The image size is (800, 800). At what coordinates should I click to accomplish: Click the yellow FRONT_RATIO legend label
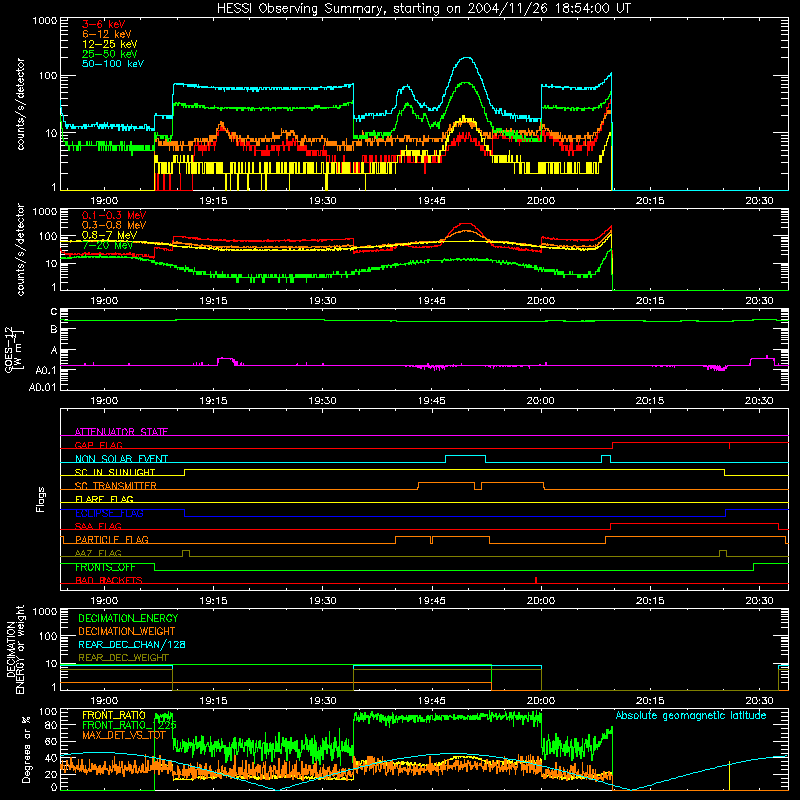pyautogui.click(x=114, y=715)
